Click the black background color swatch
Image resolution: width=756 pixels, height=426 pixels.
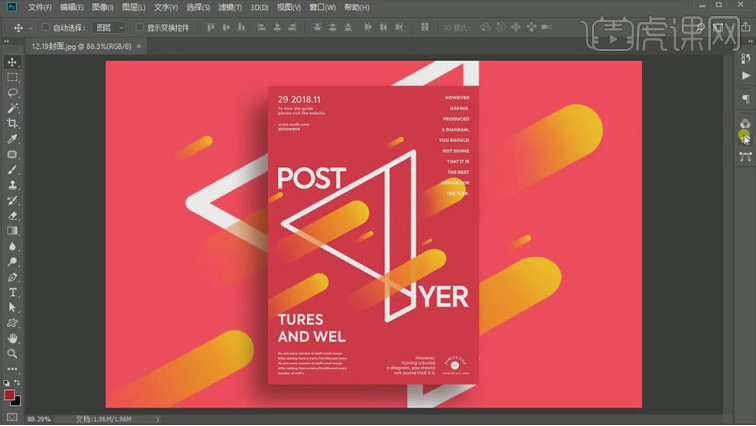click(x=17, y=401)
